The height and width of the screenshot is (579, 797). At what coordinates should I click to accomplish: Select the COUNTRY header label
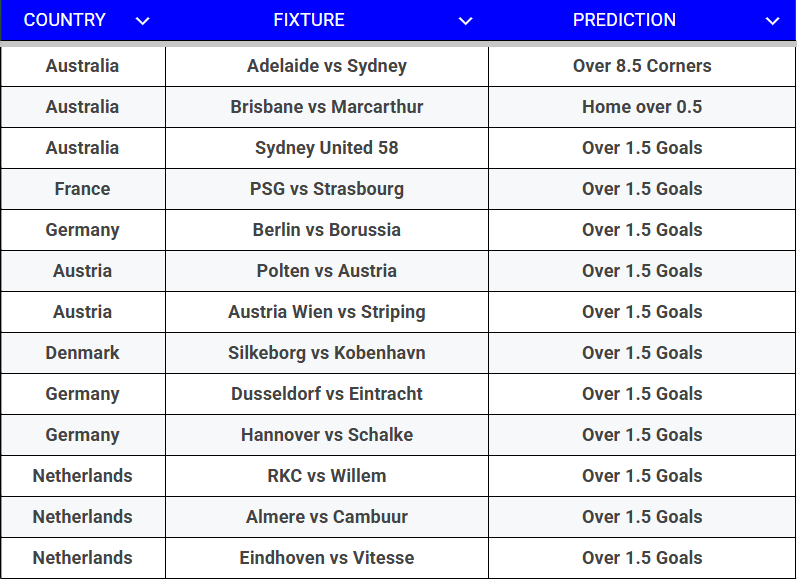(65, 20)
